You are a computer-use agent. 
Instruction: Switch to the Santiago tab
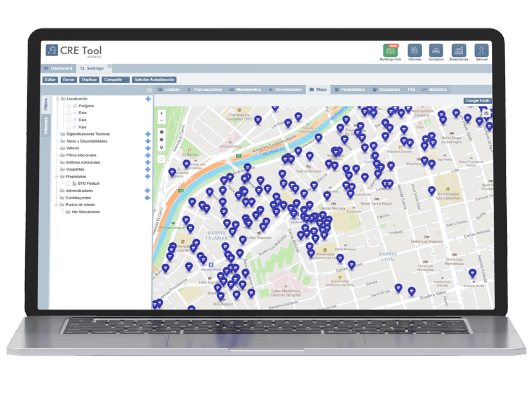(93, 69)
